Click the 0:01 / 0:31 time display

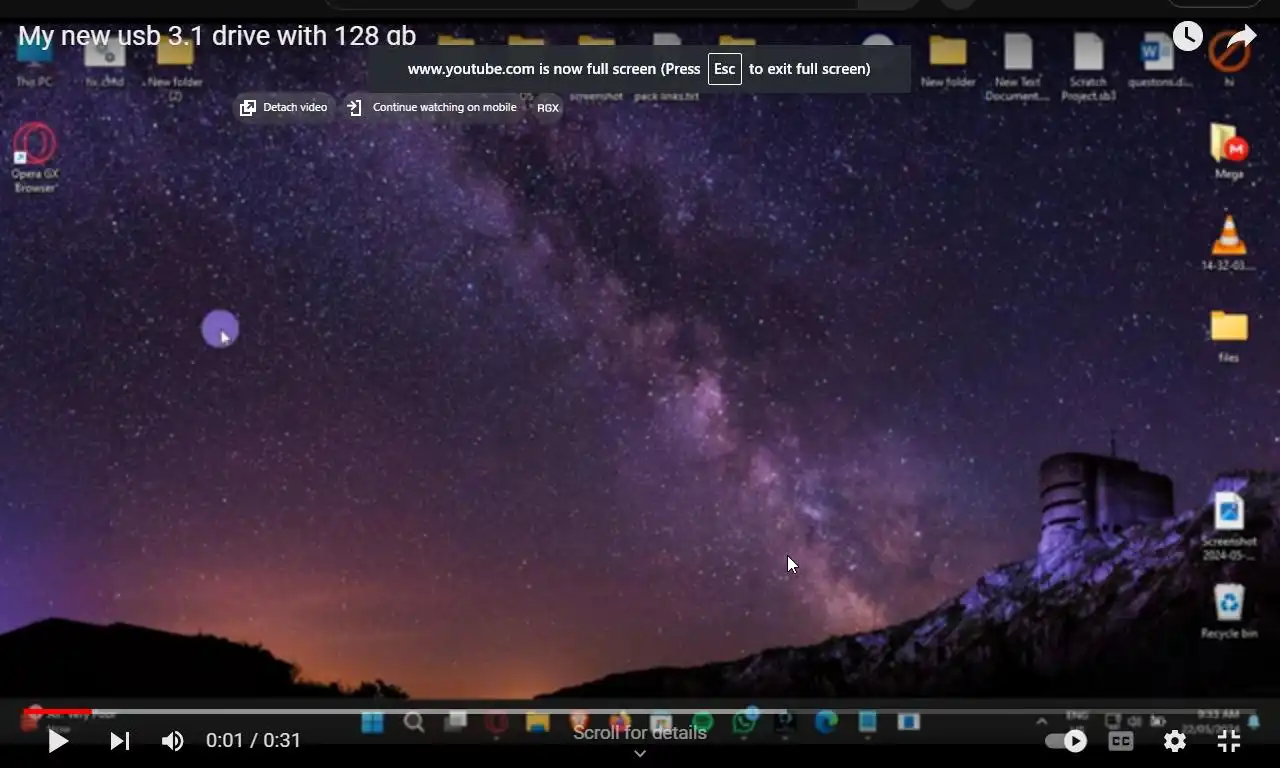(x=253, y=741)
